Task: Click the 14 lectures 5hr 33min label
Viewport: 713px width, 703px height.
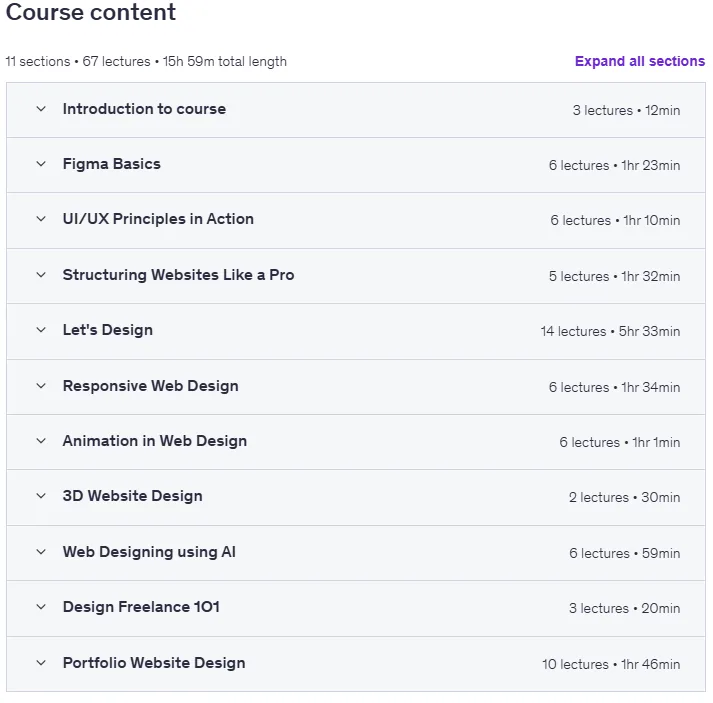Action: point(610,331)
